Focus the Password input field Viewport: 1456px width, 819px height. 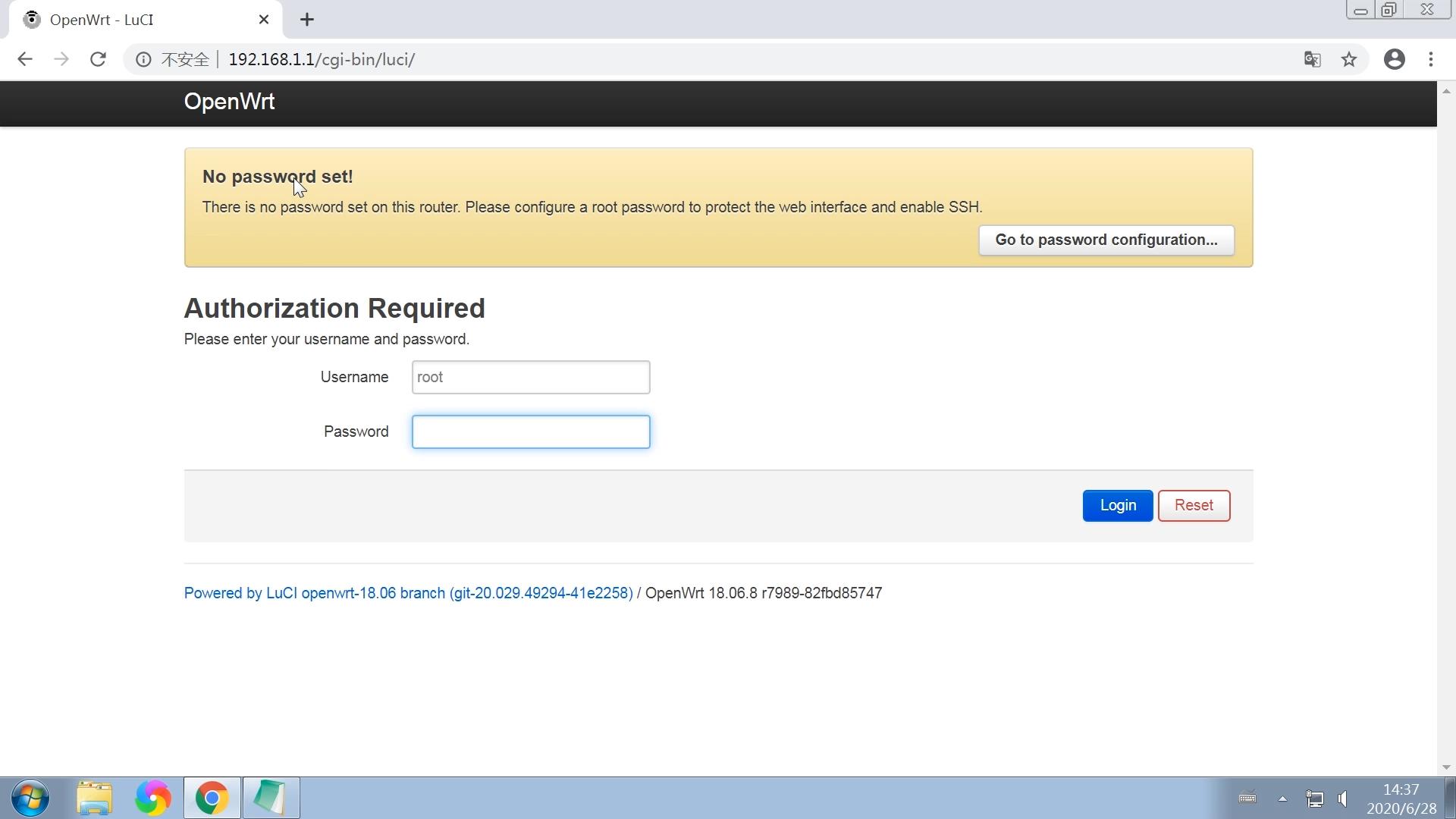[531, 432]
